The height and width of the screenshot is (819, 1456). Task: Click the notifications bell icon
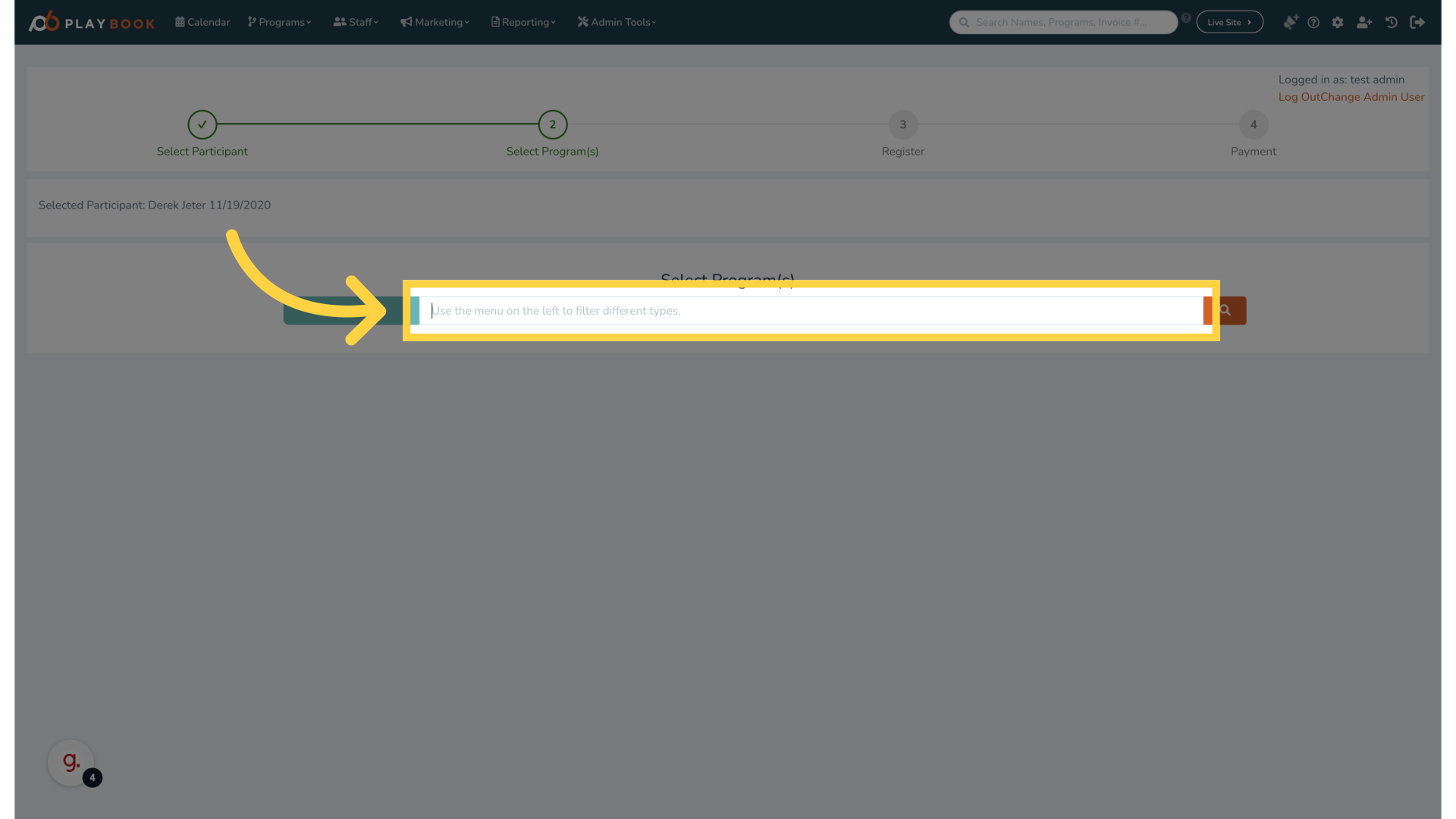[1291, 22]
